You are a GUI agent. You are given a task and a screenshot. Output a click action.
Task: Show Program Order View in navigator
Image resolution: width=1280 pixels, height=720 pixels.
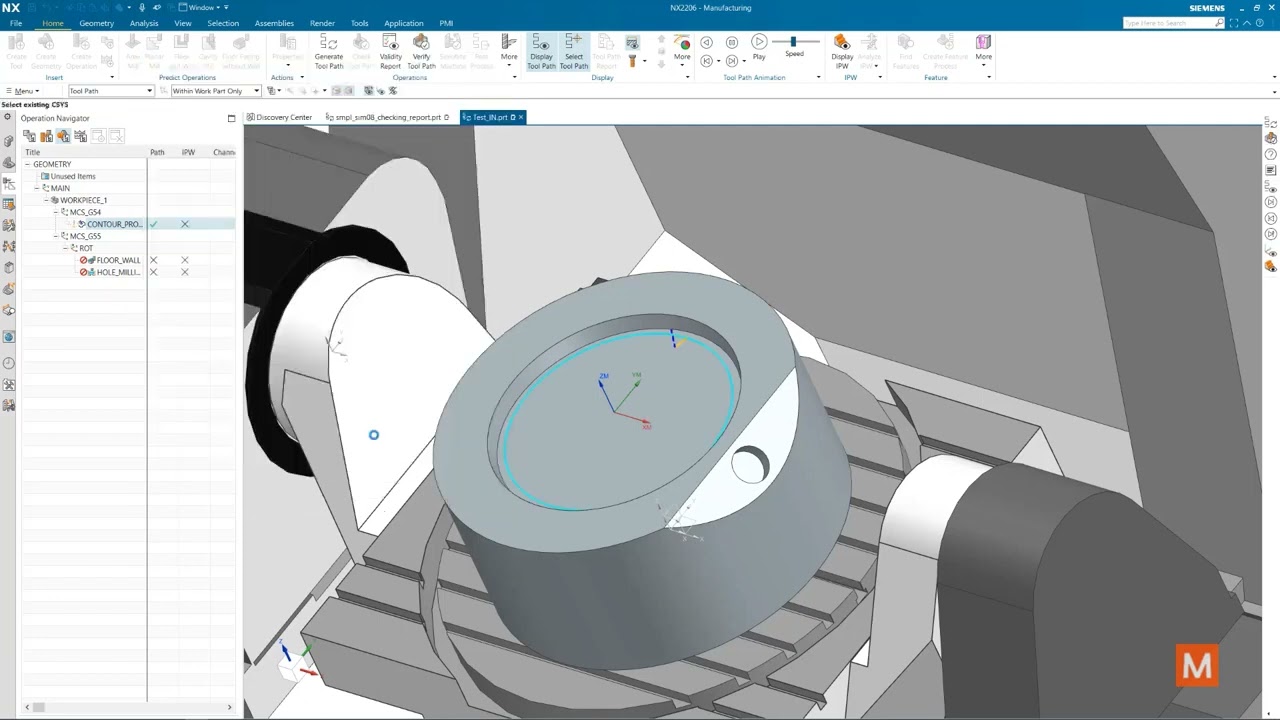29,136
